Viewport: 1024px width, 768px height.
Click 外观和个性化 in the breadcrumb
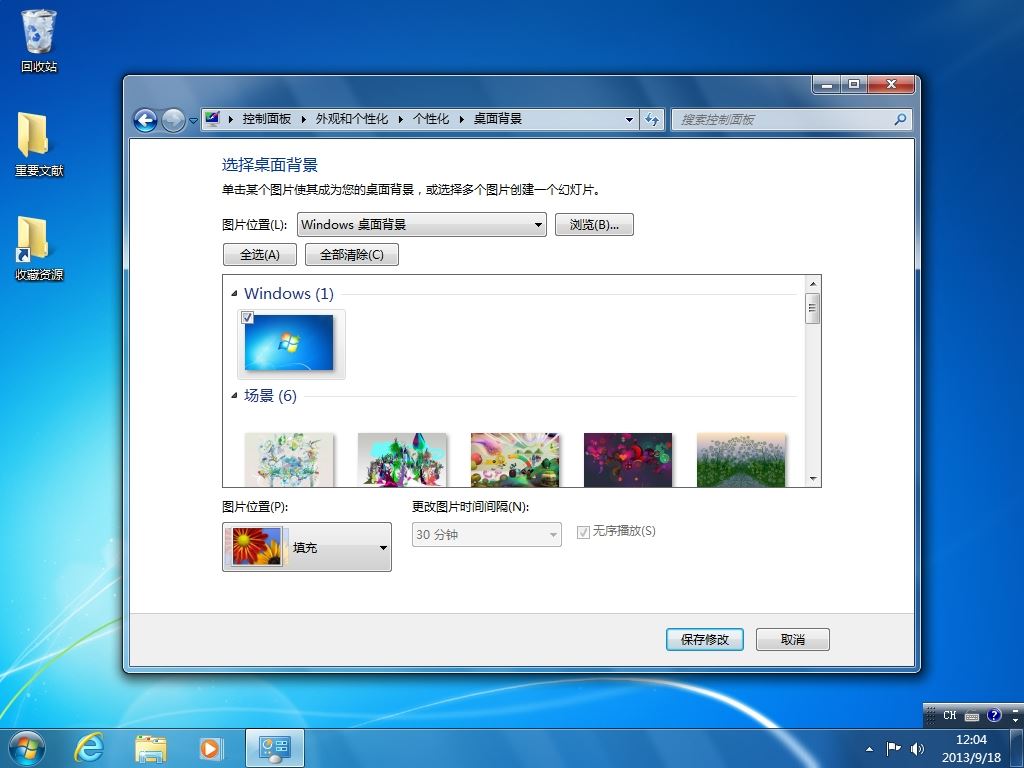(352, 119)
